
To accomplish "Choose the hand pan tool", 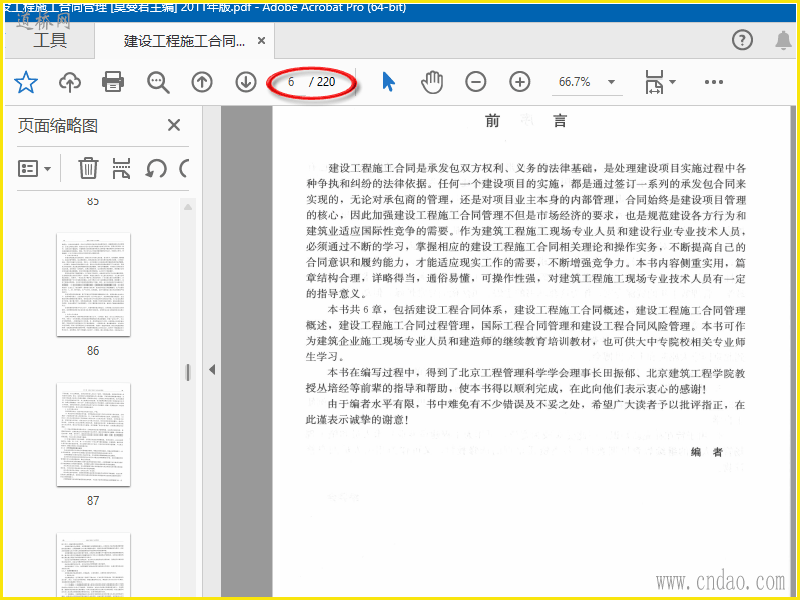I will 432,82.
